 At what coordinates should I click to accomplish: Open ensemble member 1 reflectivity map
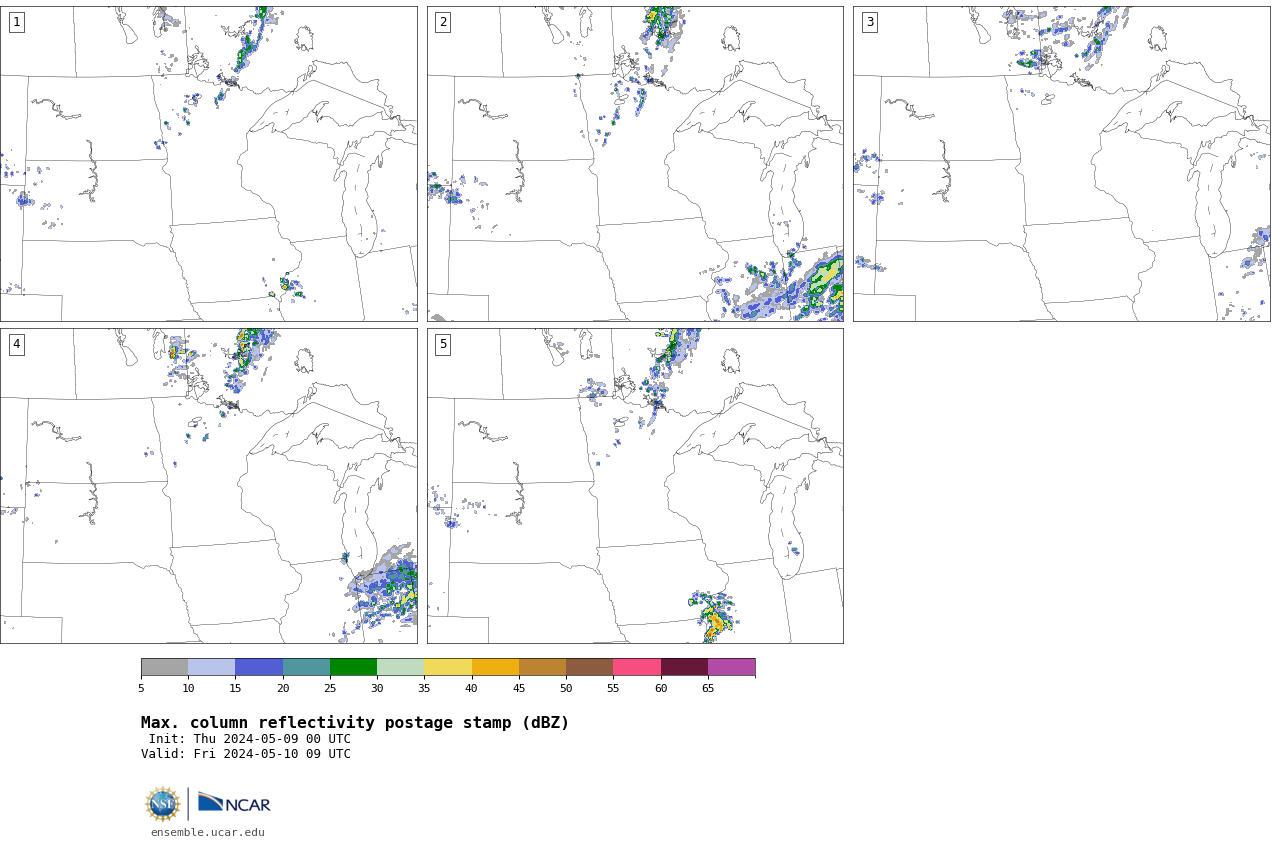point(208,164)
